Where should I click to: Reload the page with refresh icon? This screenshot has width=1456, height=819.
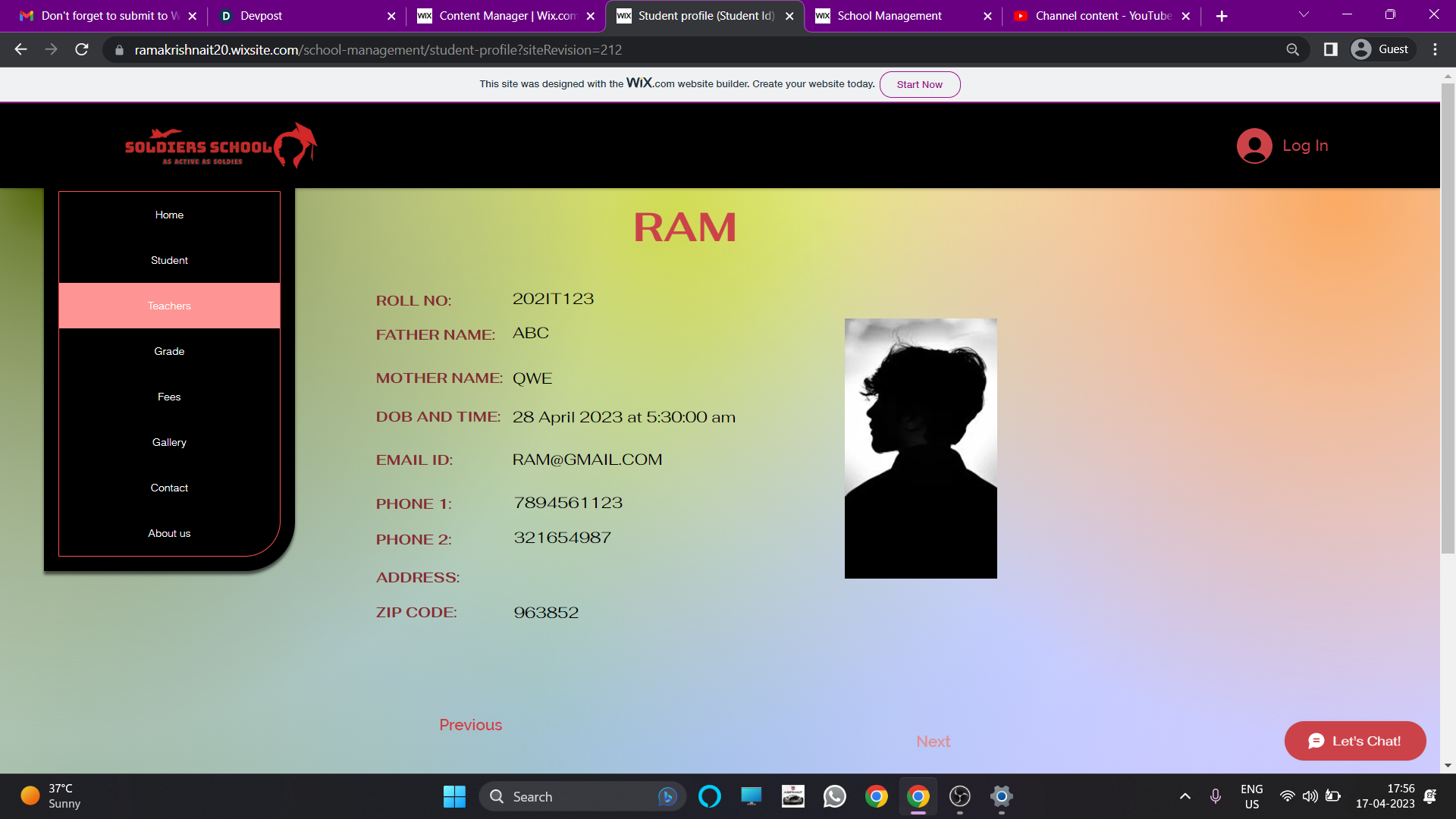[82, 50]
